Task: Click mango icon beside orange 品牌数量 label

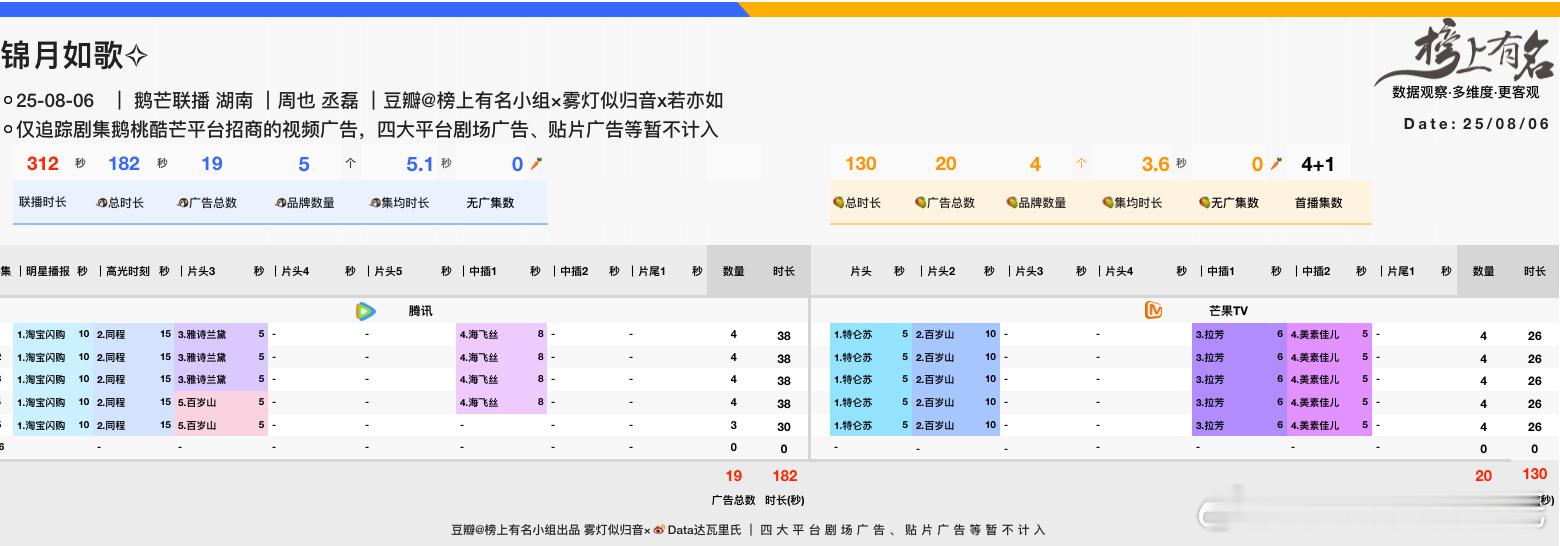Action: pos(1012,203)
